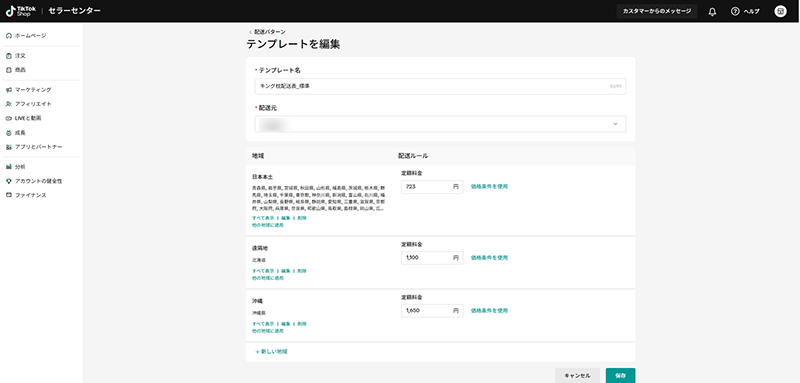Open the account avatar menu
The image size is (800, 383).
780,11
